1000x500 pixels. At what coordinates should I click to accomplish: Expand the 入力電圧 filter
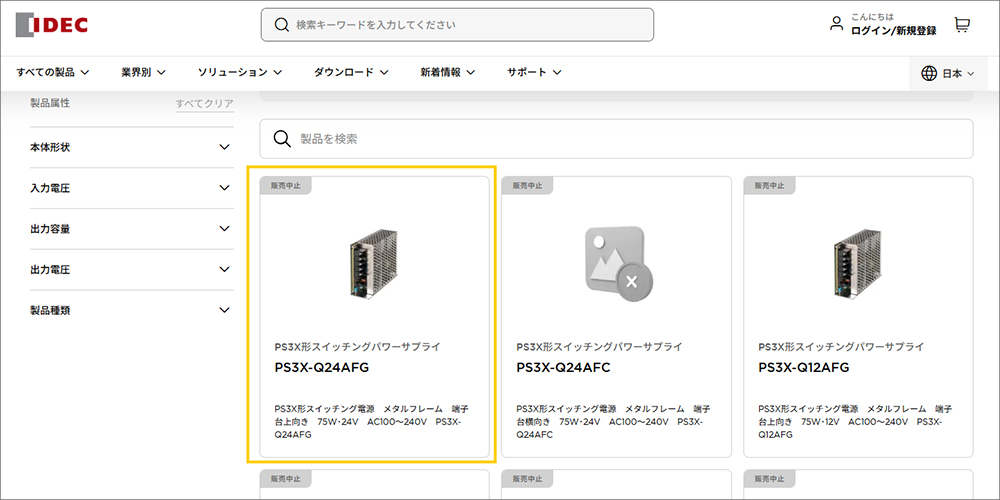tap(224, 188)
